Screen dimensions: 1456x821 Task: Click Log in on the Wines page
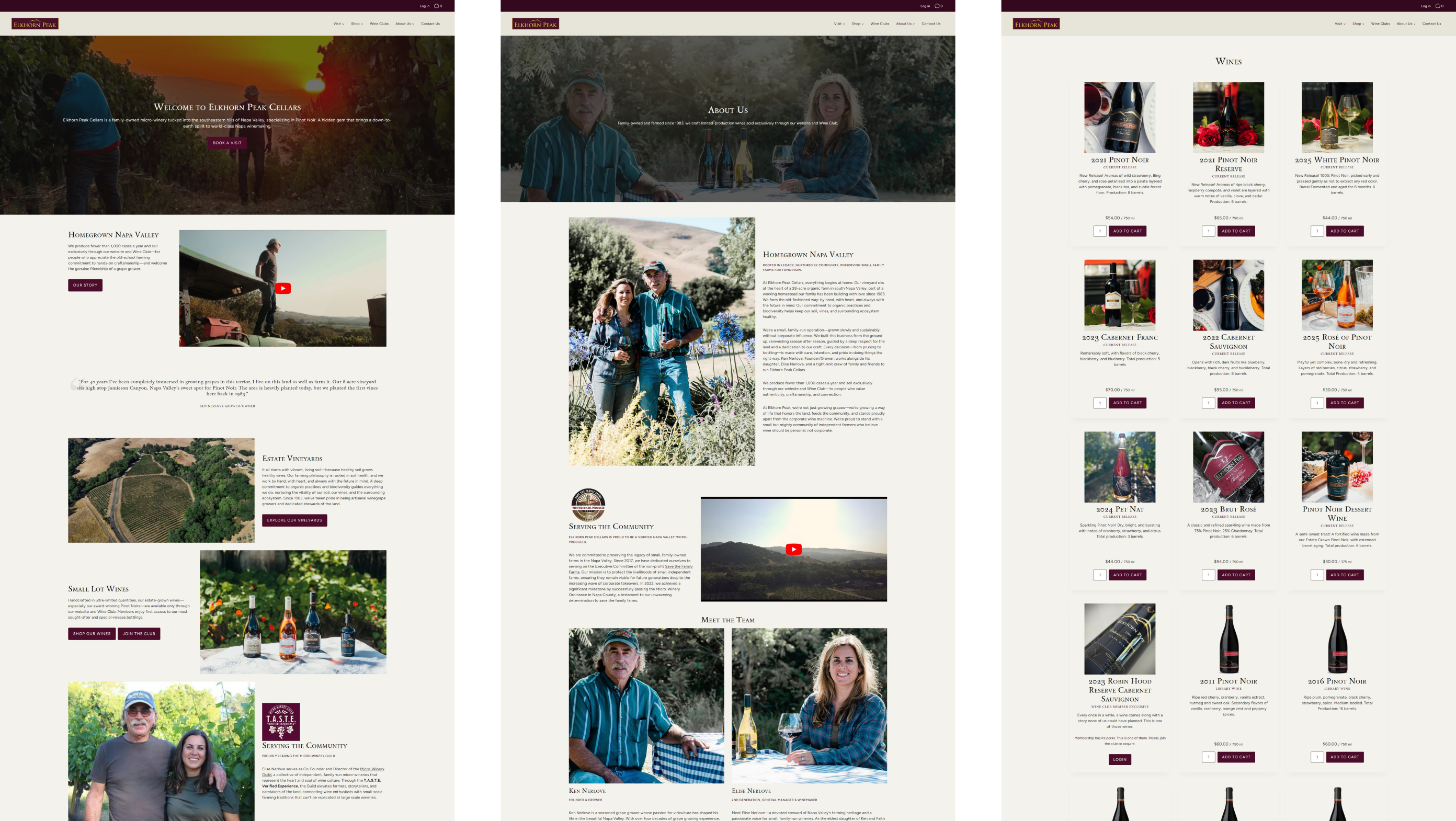(x=1426, y=6)
